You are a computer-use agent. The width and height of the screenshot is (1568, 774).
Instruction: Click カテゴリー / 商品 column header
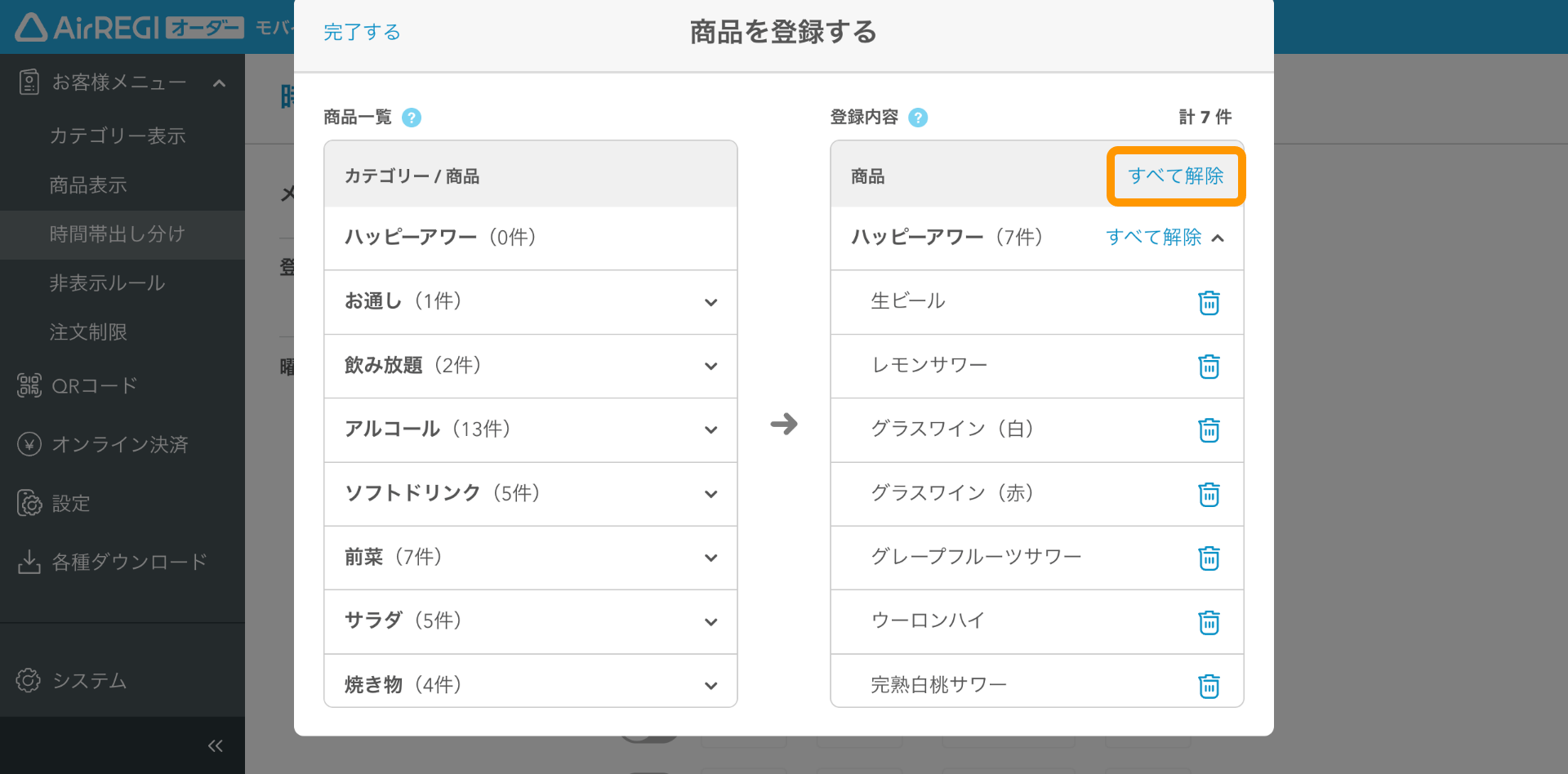[412, 176]
